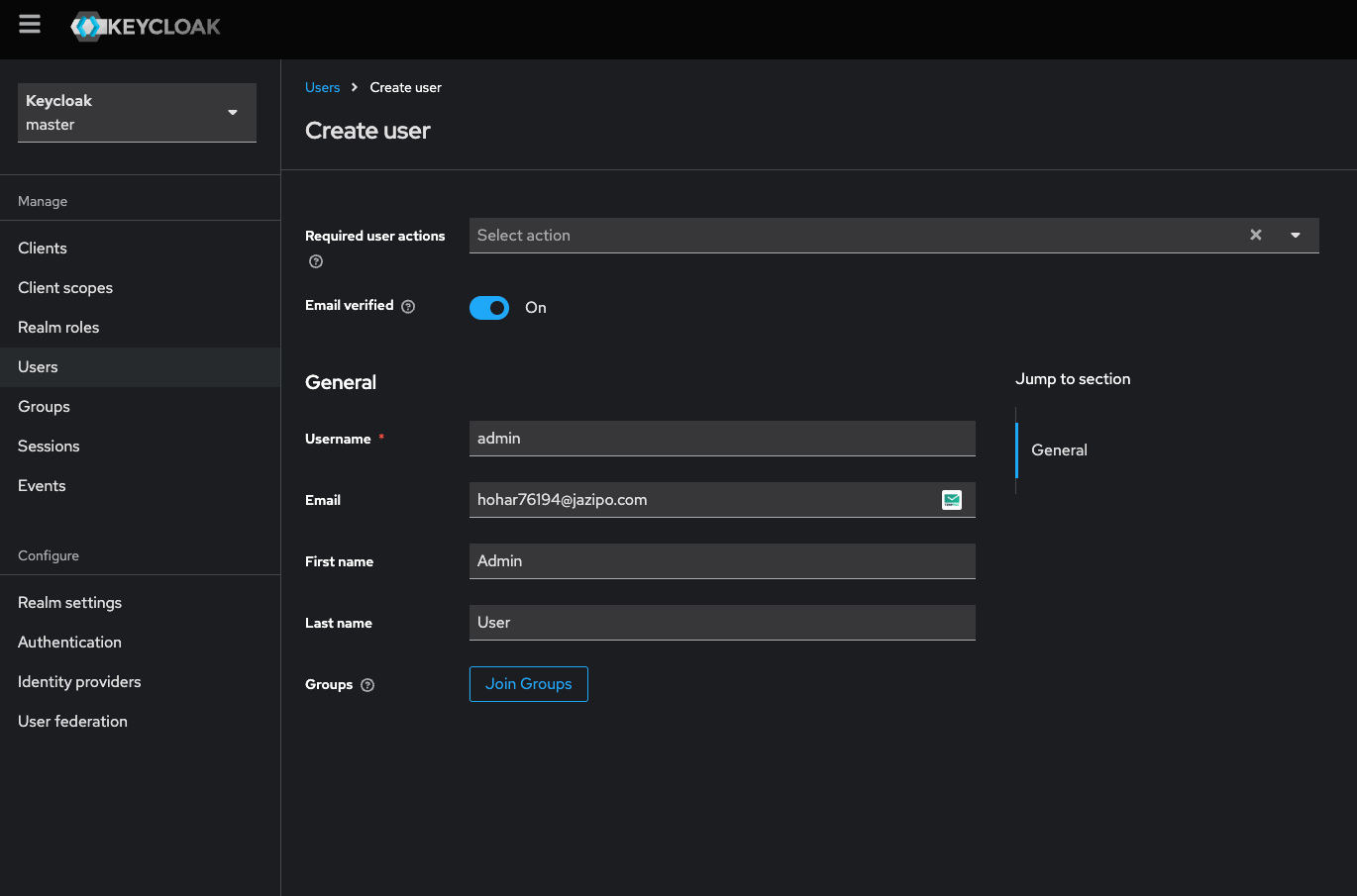Open the Select action dropdown arrow
1357x896 pixels.
(1296, 236)
